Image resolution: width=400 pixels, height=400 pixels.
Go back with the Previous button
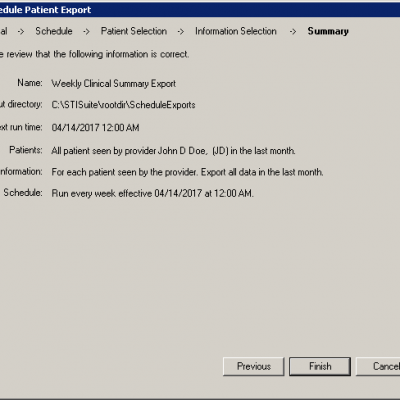(x=253, y=366)
